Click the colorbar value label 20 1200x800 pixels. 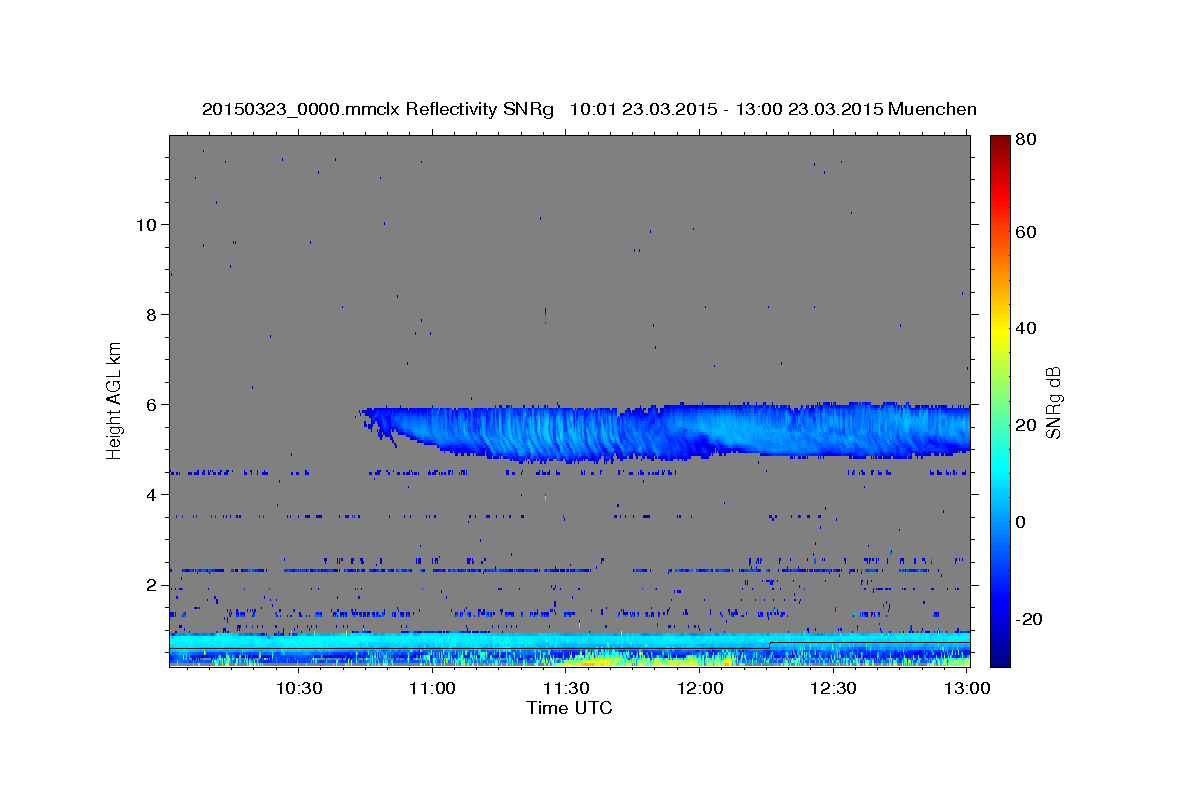tap(1028, 425)
